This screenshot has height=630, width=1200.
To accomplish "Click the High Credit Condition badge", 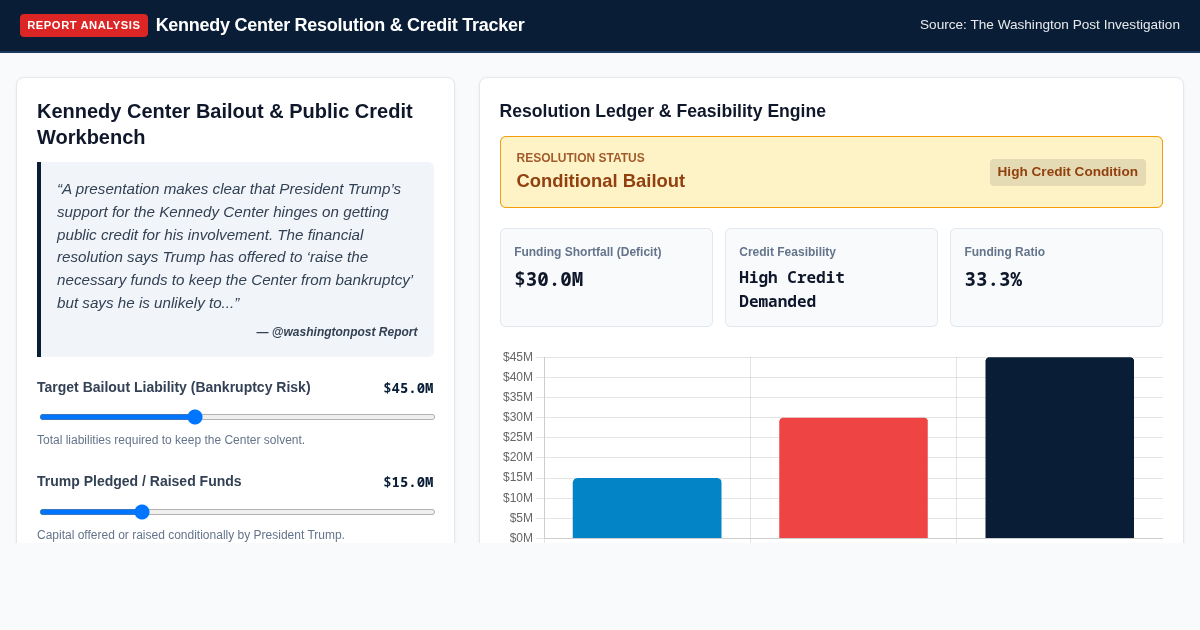I will click(1067, 172).
